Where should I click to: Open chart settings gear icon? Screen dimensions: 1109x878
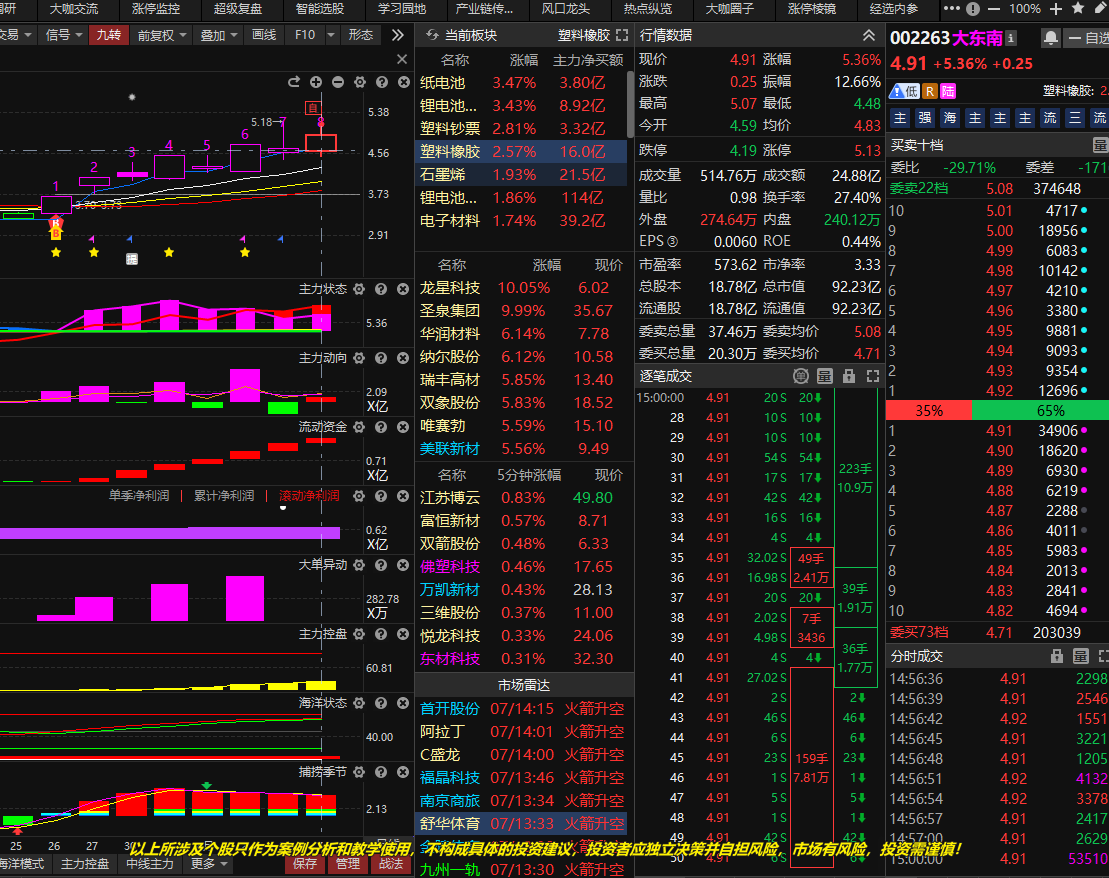tap(359, 82)
